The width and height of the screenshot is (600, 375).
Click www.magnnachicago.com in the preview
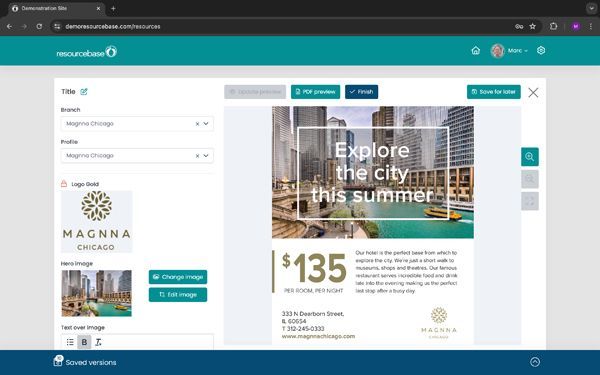click(x=318, y=336)
